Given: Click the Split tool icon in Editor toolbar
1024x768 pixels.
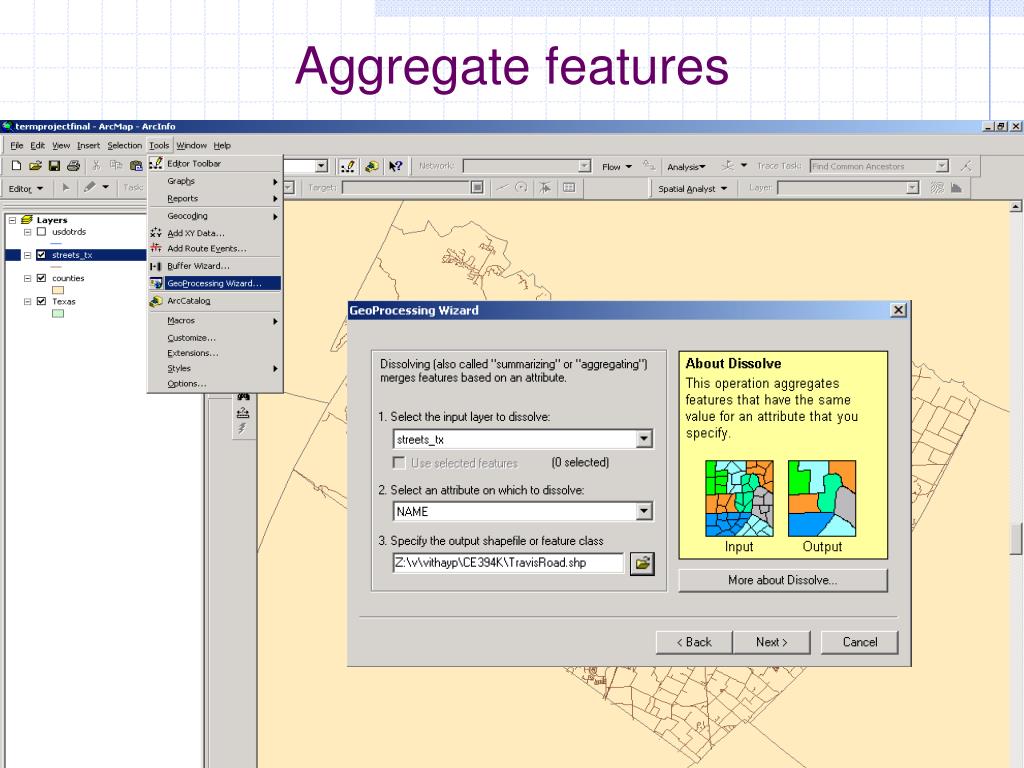Looking at the screenshot, I should pos(502,188).
